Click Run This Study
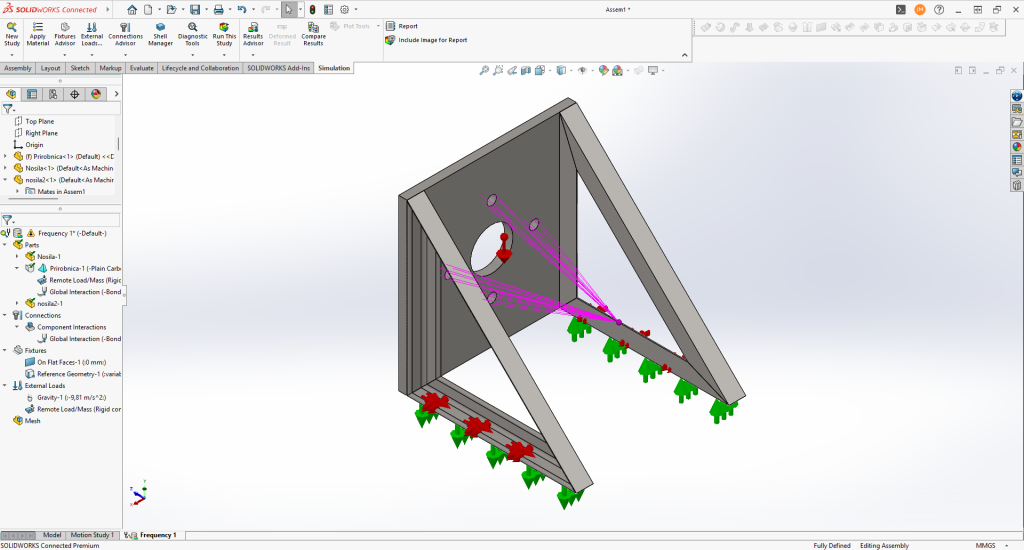 [224, 34]
